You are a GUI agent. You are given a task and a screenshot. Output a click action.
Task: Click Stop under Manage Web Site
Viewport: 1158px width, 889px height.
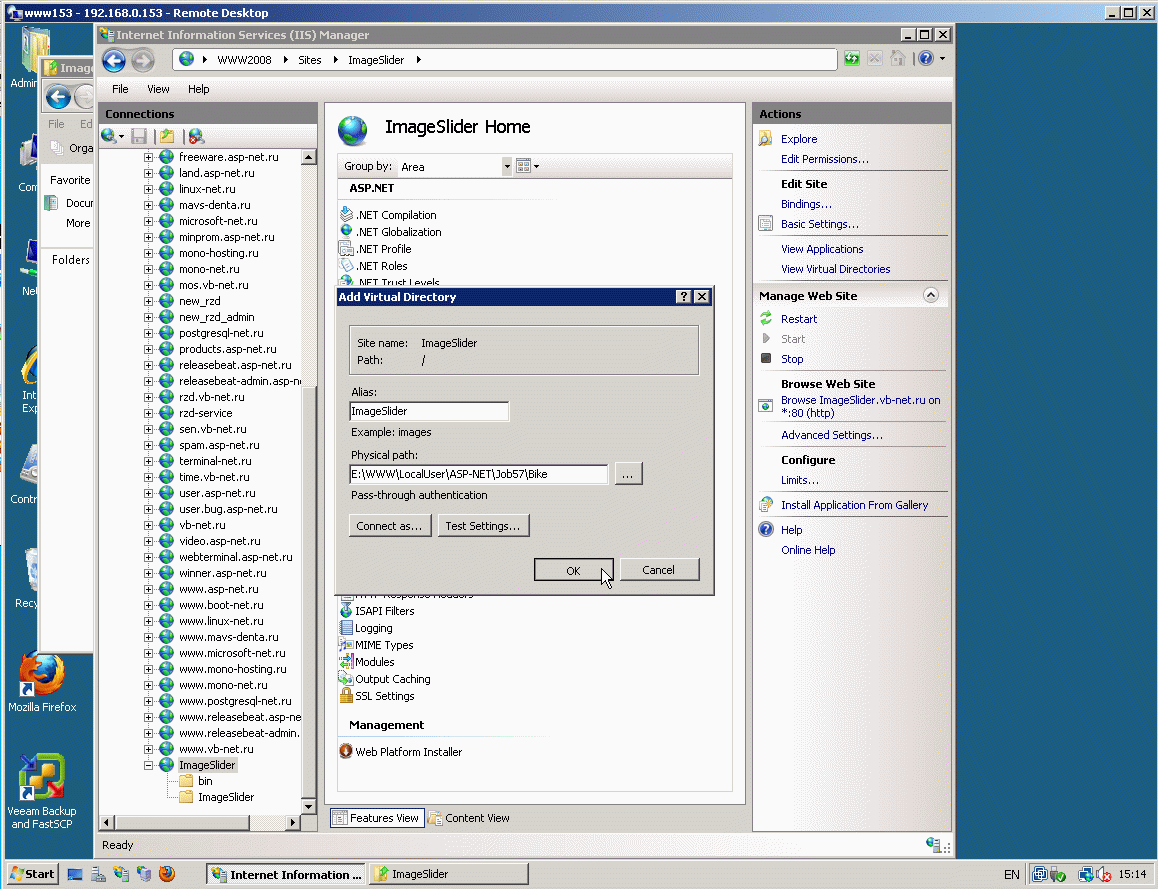click(792, 359)
